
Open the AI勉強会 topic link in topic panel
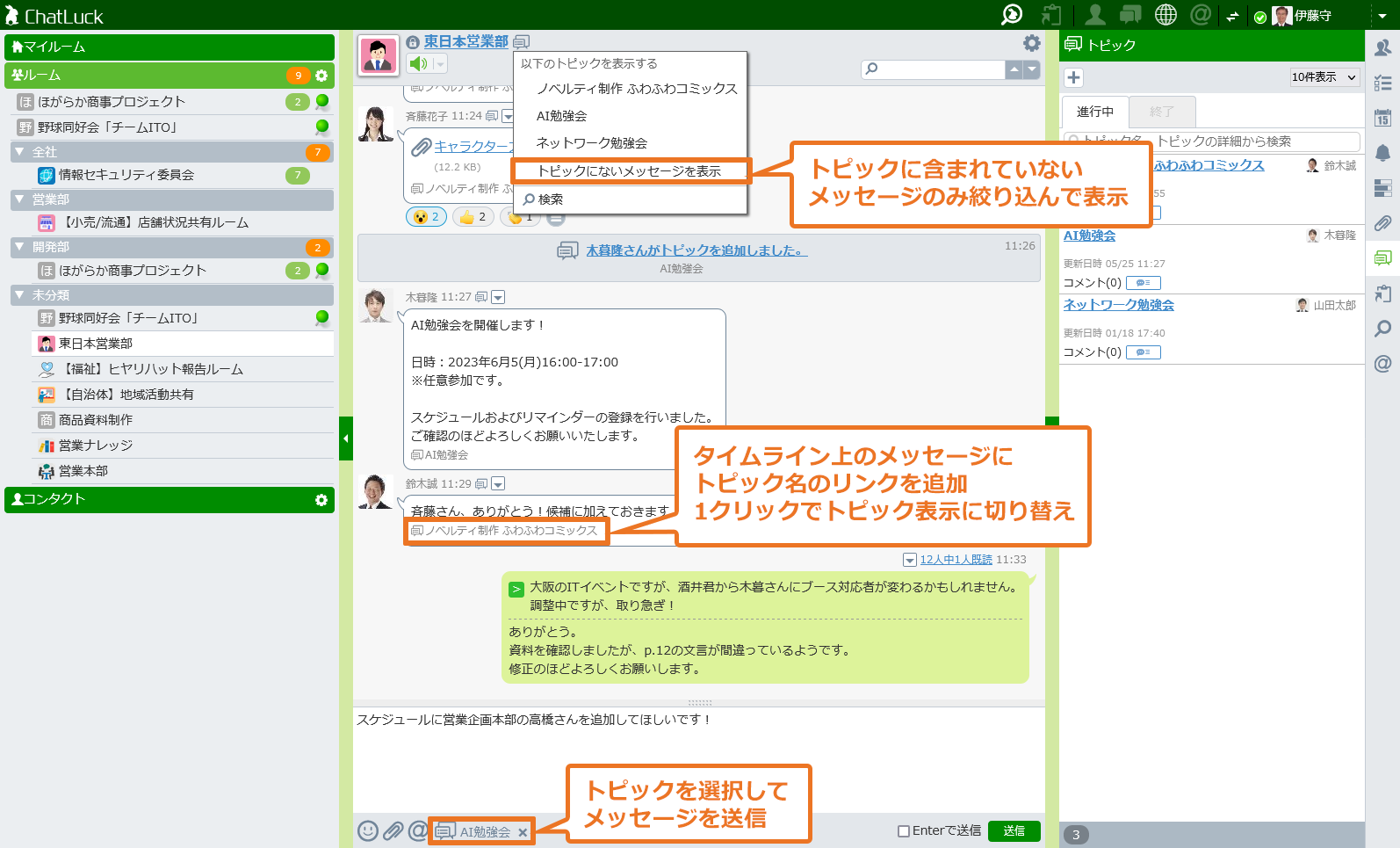click(1089, 236)
